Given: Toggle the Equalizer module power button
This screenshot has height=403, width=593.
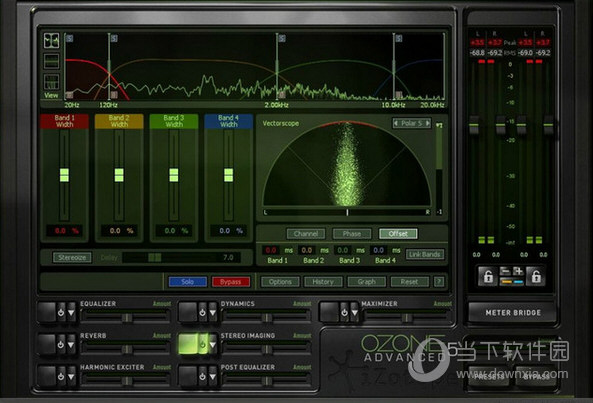Looking at the screenshot, I should pyautogui.click(x=61, y=313).
